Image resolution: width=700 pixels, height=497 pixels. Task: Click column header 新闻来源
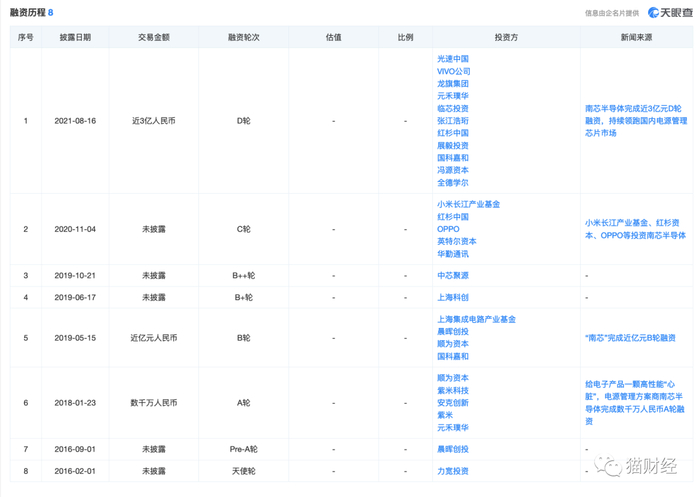pos(636,38)
